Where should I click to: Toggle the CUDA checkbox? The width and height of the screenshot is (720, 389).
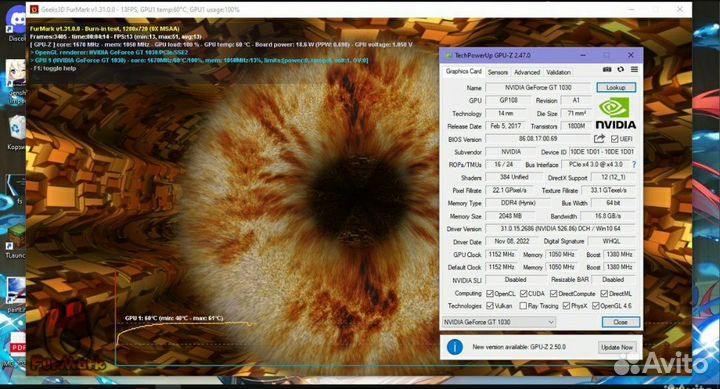pyautogui.click(x=523, y=293)
